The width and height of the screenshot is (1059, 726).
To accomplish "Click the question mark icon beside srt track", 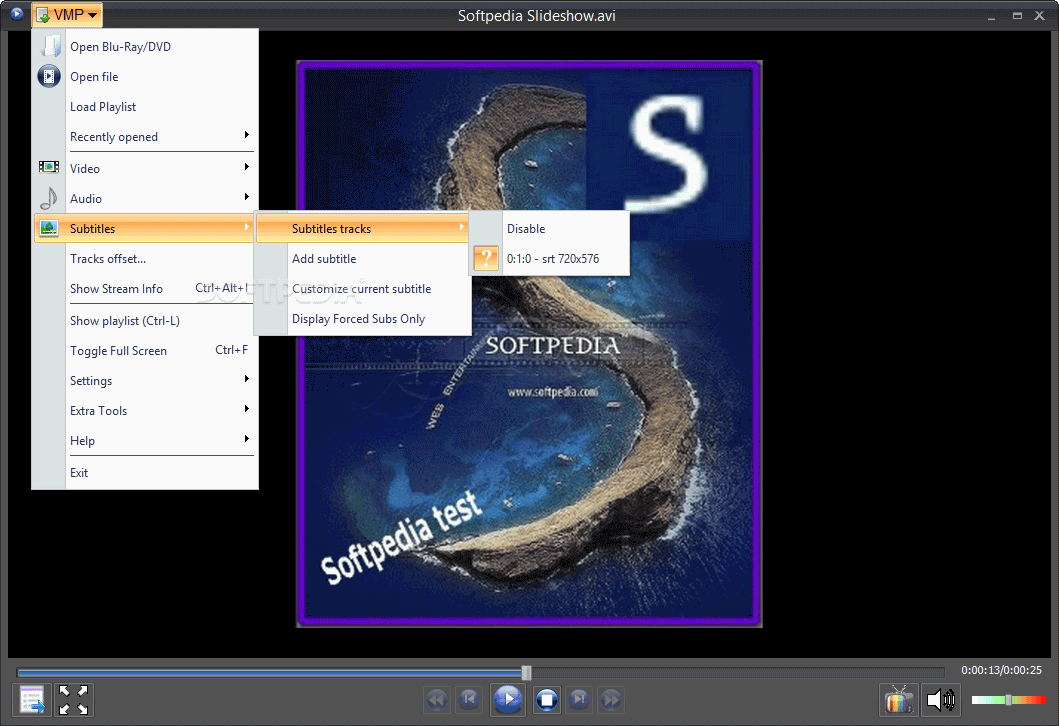I will coord(486,259).
